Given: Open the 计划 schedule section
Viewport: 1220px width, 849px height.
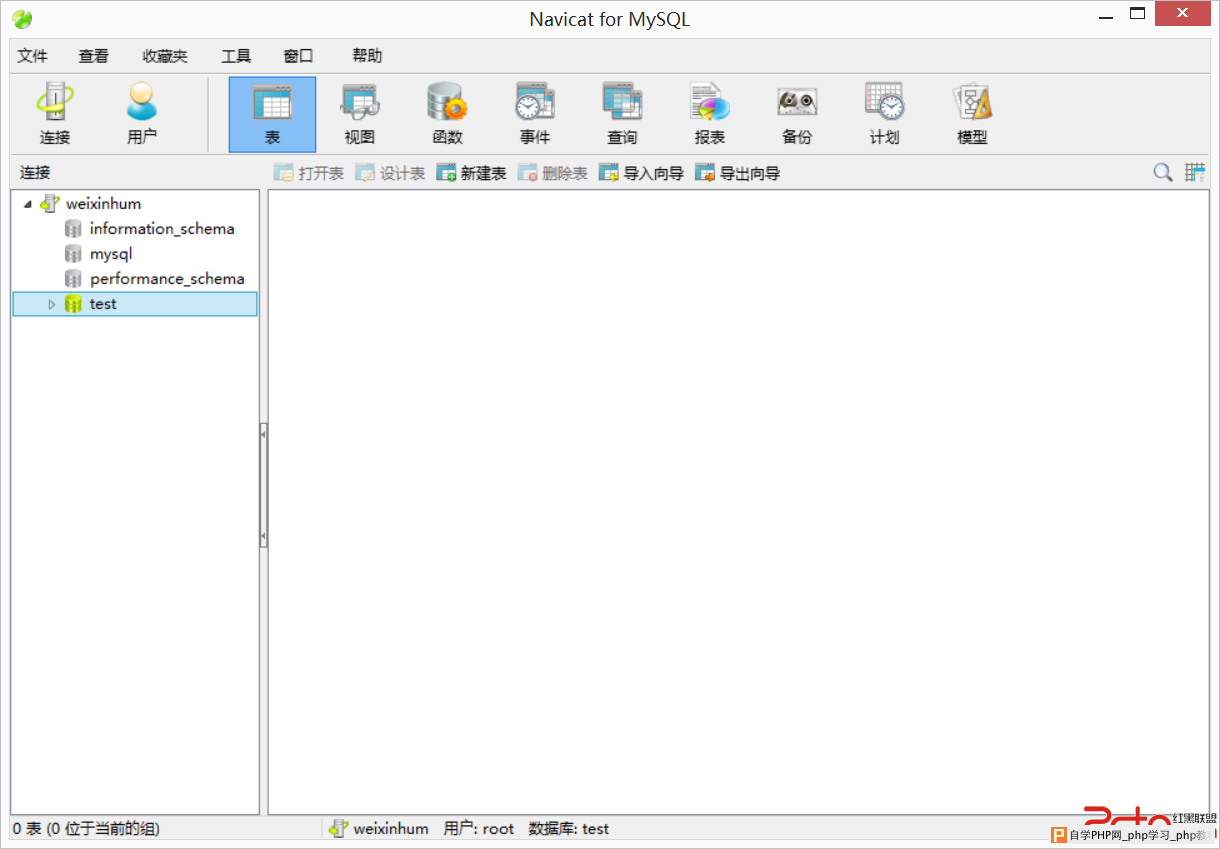Looking at the screenshot, I should click(x=885, y=114).
